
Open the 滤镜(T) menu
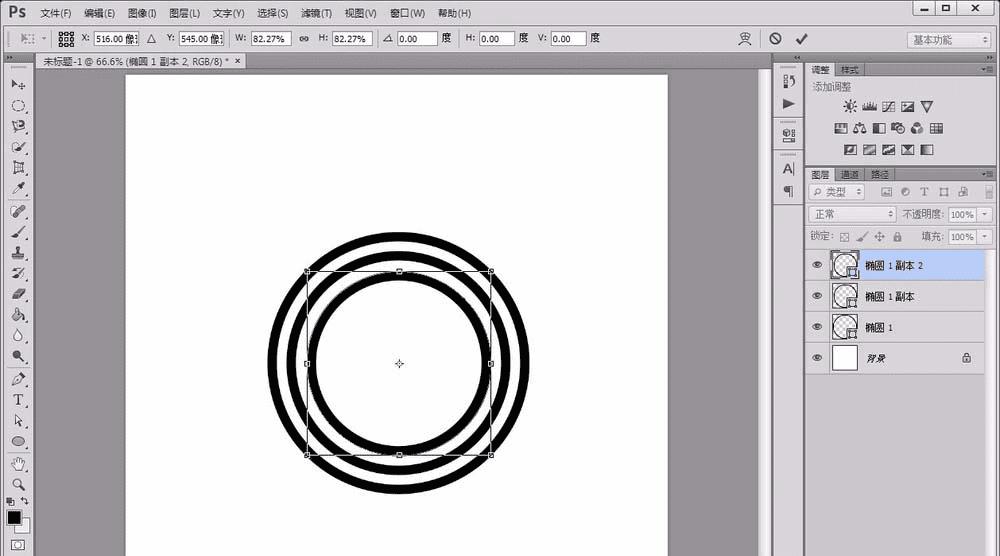[316, 13]
